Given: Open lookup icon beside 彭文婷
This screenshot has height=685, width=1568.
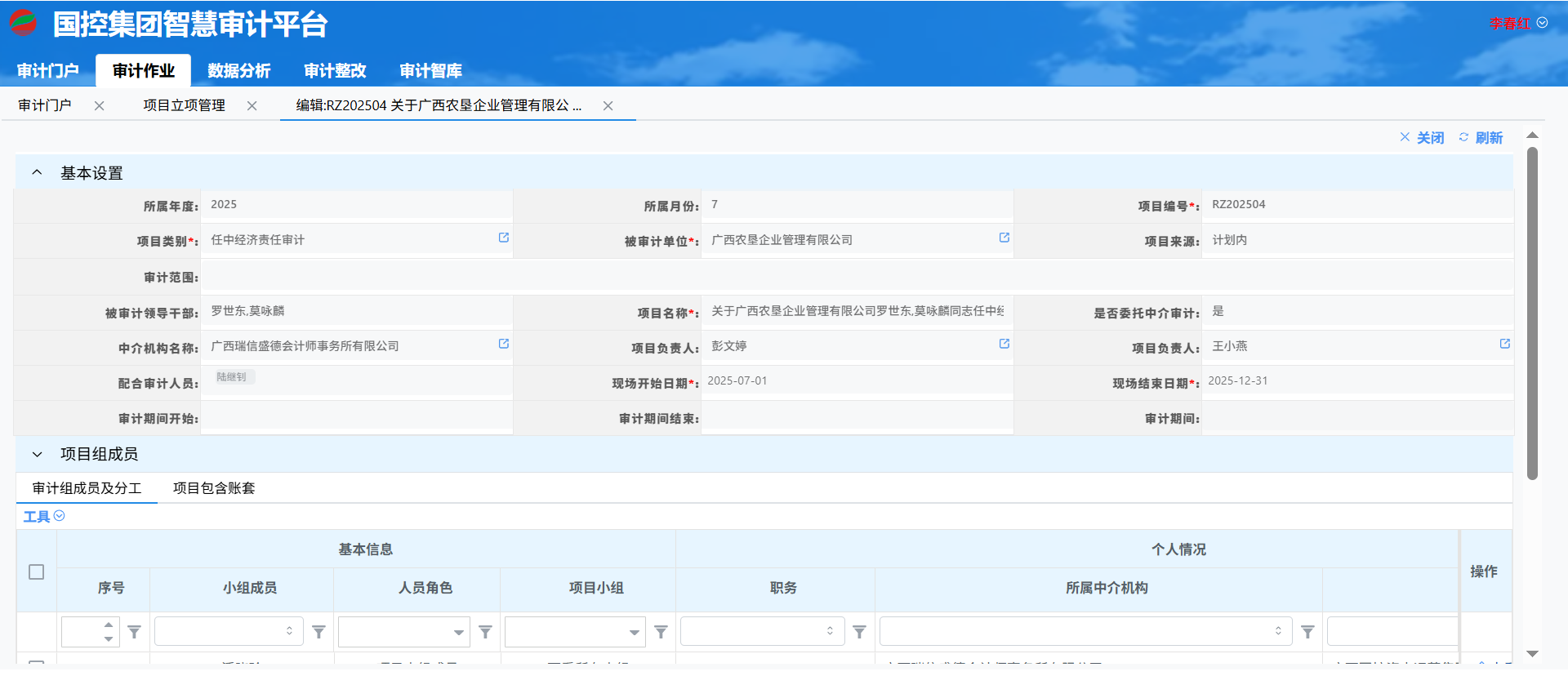Looking at the screenshot, I should point(1004,344).
